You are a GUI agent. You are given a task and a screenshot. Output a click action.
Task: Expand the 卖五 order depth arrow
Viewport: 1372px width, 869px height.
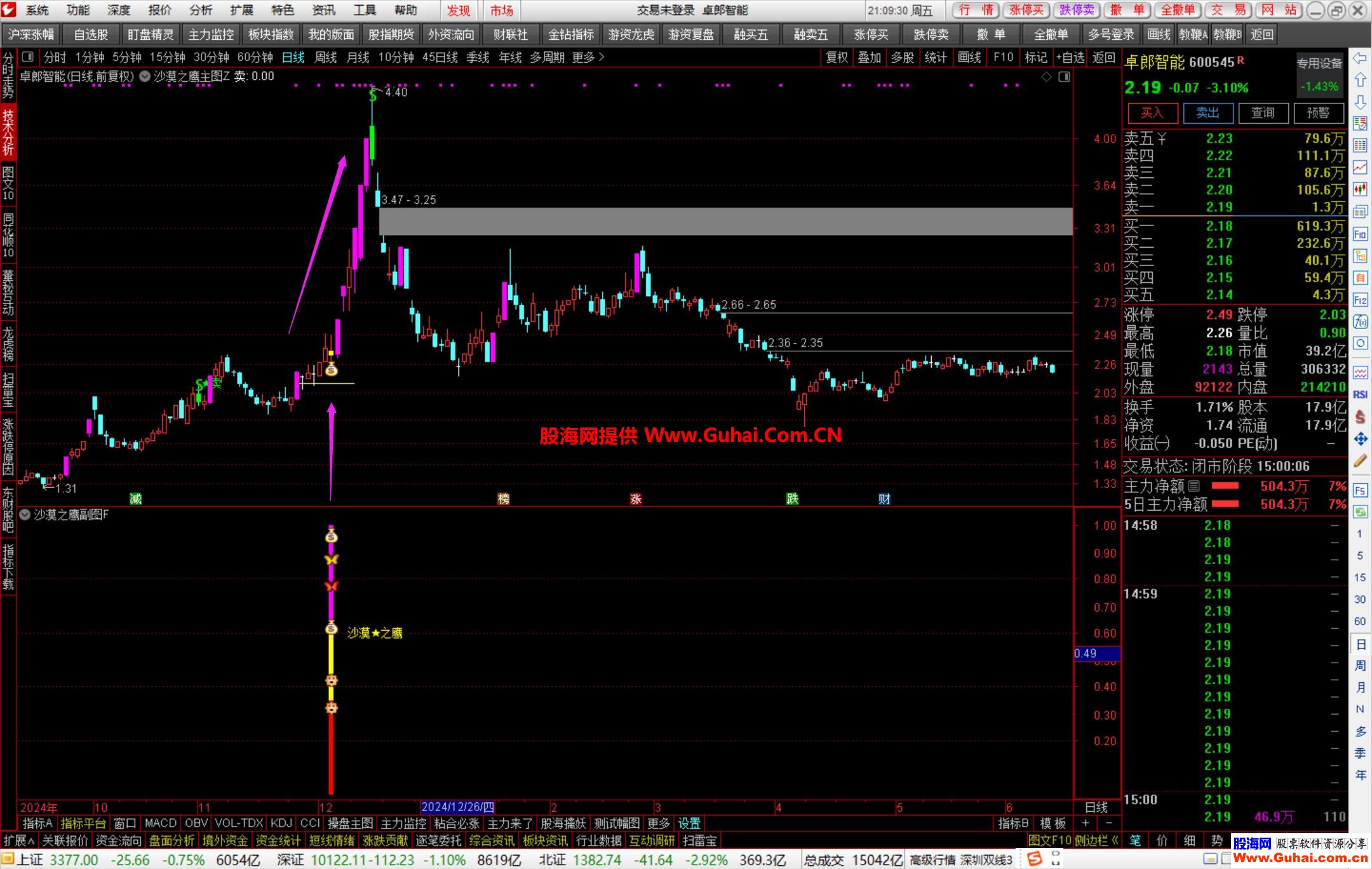coord(1162,138)
